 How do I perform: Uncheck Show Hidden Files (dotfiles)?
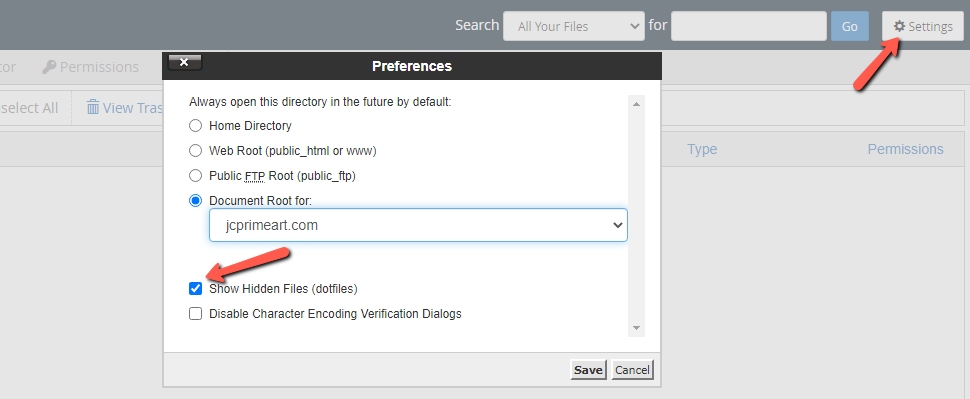point(195,288)
